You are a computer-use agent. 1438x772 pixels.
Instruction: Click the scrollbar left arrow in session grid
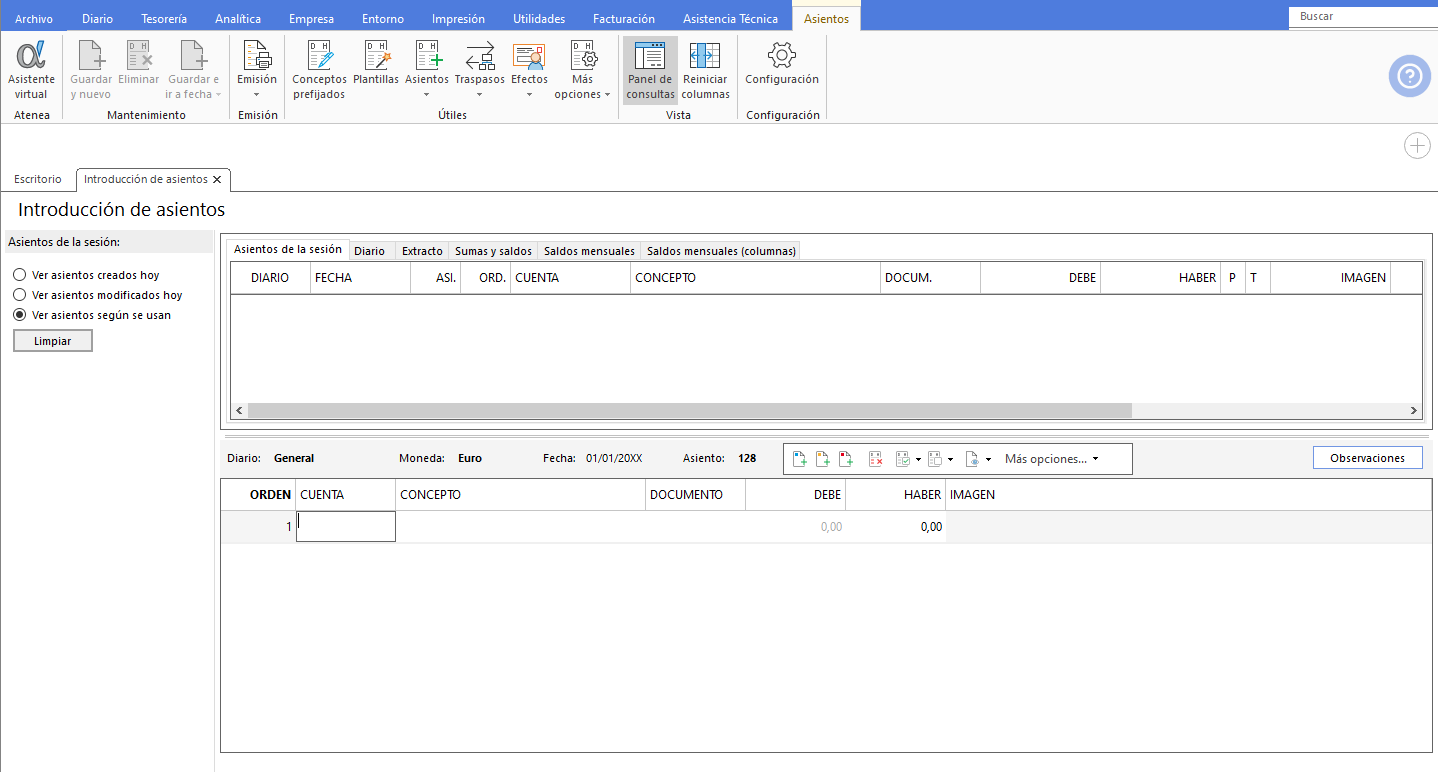(x=239, y=410)
